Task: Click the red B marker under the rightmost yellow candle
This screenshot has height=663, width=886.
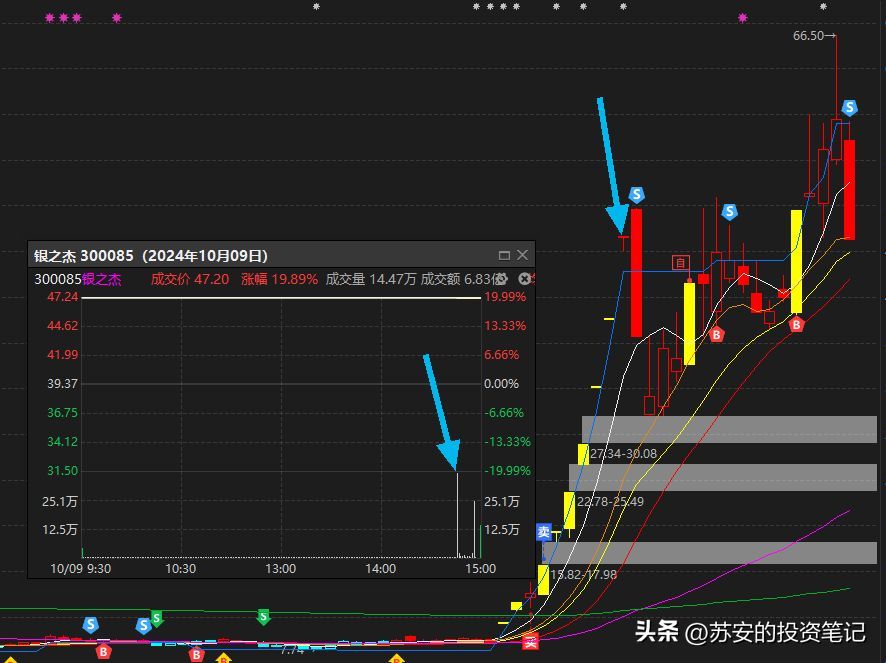Action: point(797,324)
